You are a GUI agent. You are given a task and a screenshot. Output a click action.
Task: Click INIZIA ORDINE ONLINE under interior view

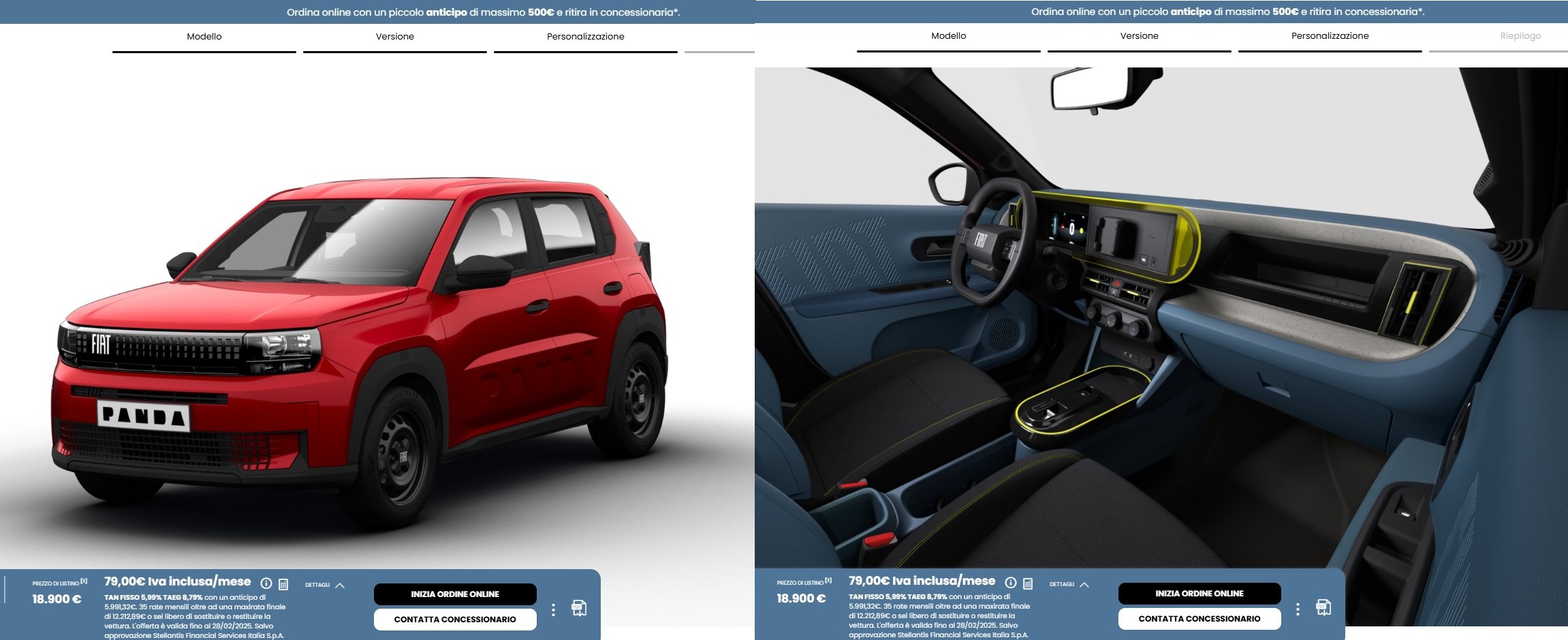pos(1199,594)
